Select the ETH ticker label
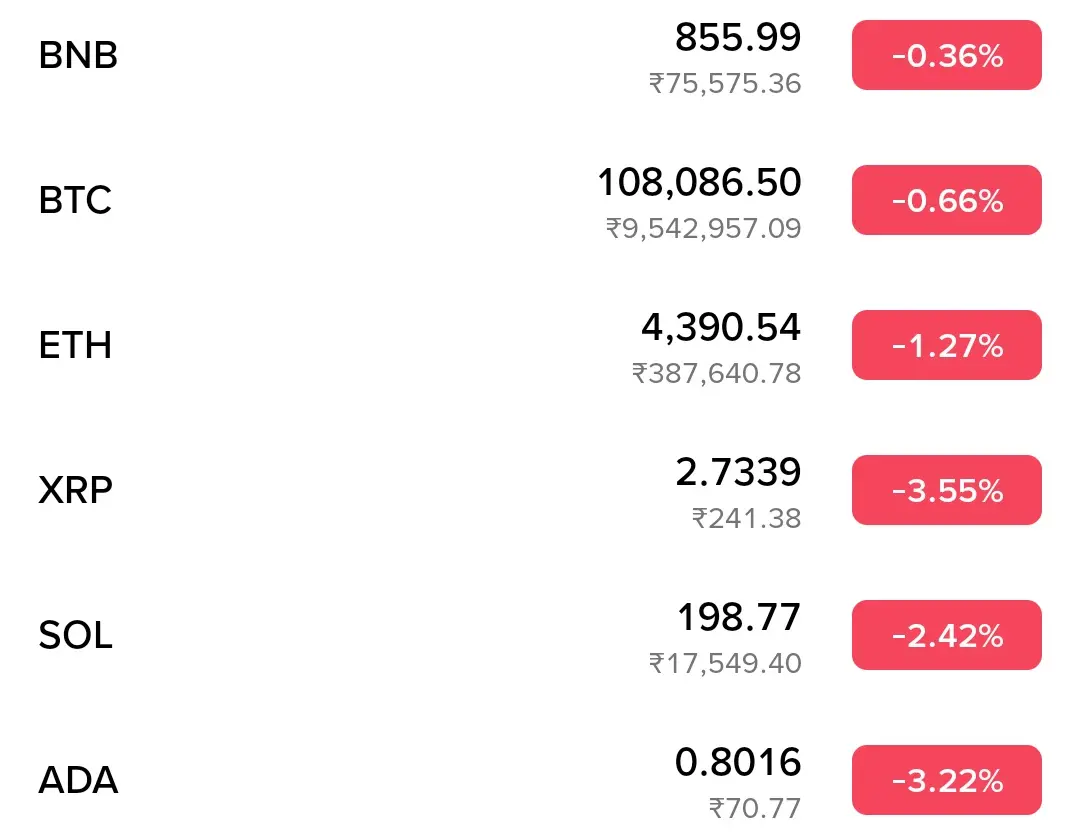1080x833 pixels. [75, 345]
